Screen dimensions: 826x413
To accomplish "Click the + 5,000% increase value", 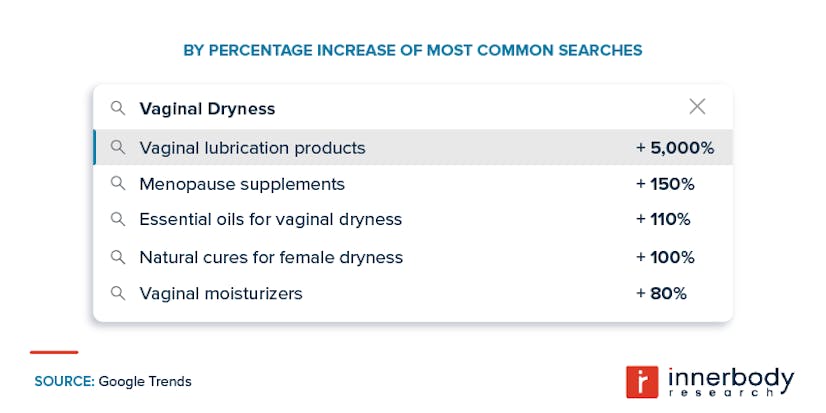I will pos(675,148).
